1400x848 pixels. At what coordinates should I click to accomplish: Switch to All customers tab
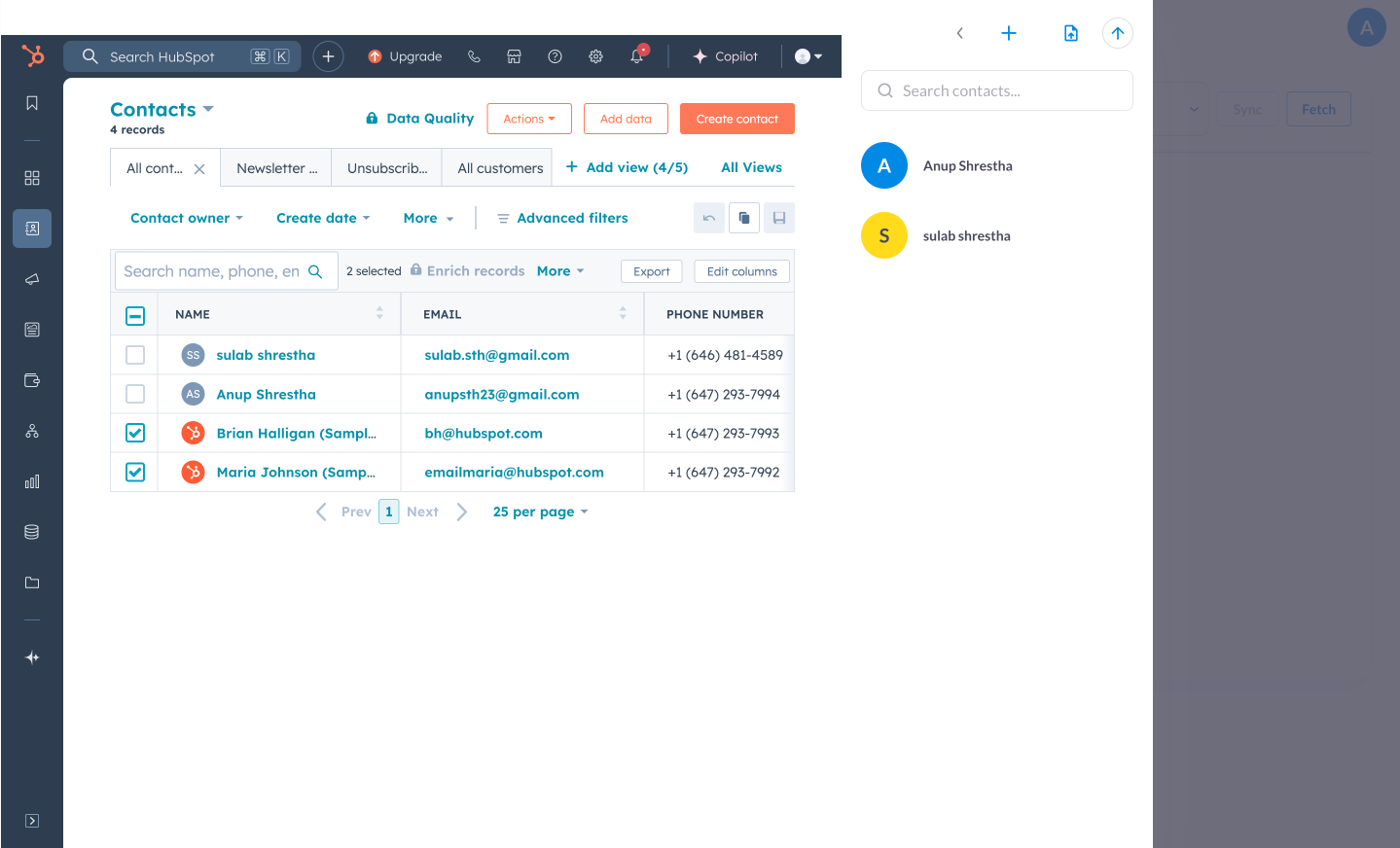tap(497, 167)
